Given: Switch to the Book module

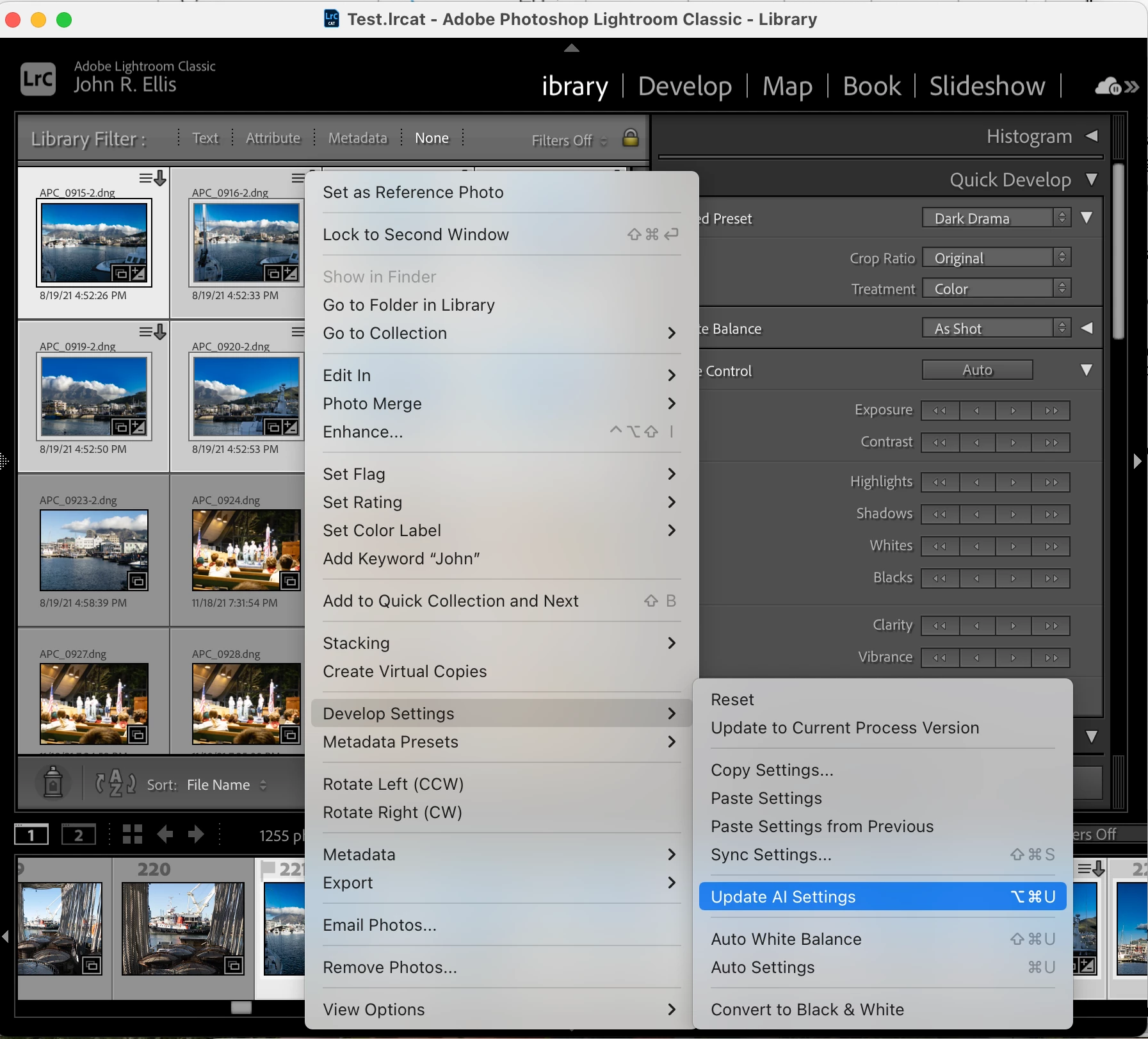Looking at the screenshot, I should [872, 86].
